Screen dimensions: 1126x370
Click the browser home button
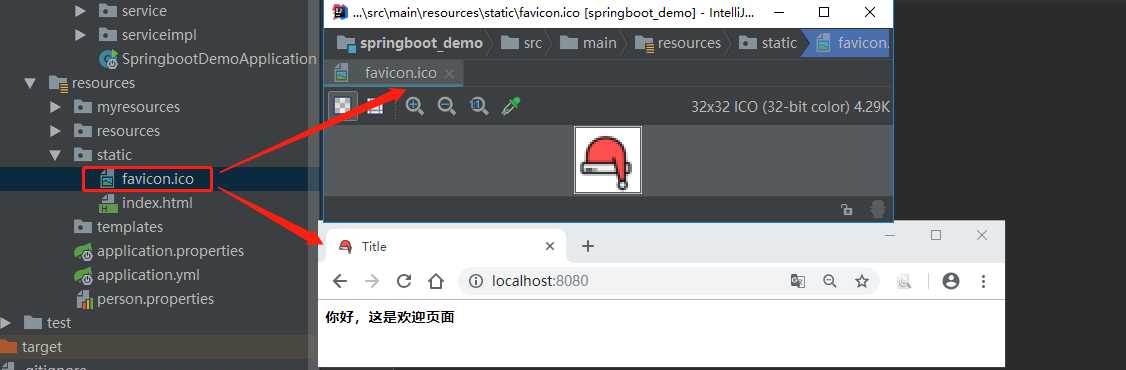[x=435, y=281]
